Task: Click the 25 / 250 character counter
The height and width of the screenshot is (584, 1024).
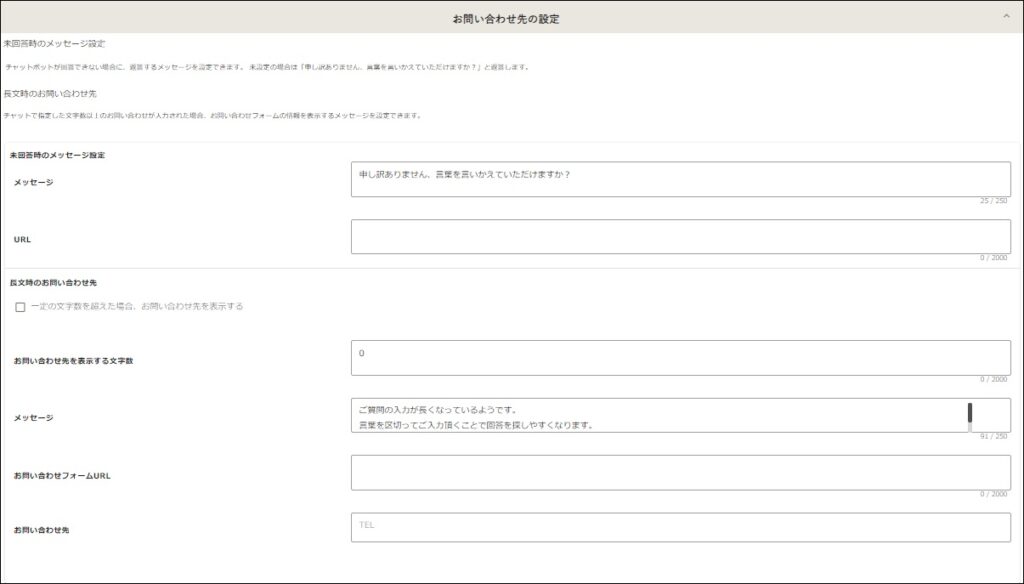Action: [x=993, y=201]
